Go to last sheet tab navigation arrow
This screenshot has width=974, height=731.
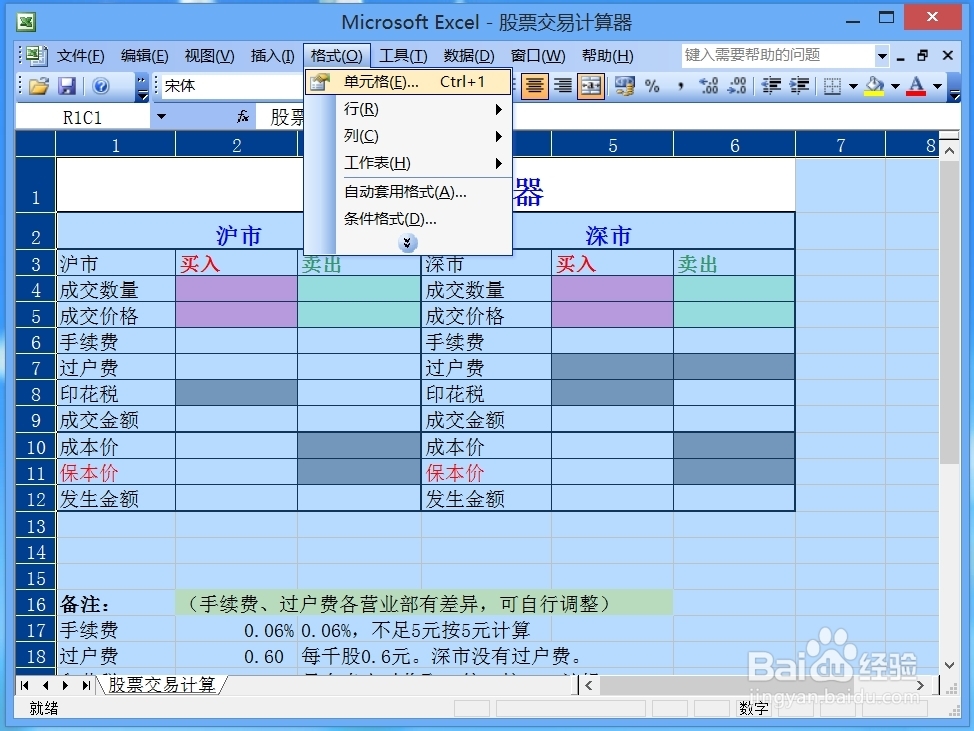(x=86, y=685)
